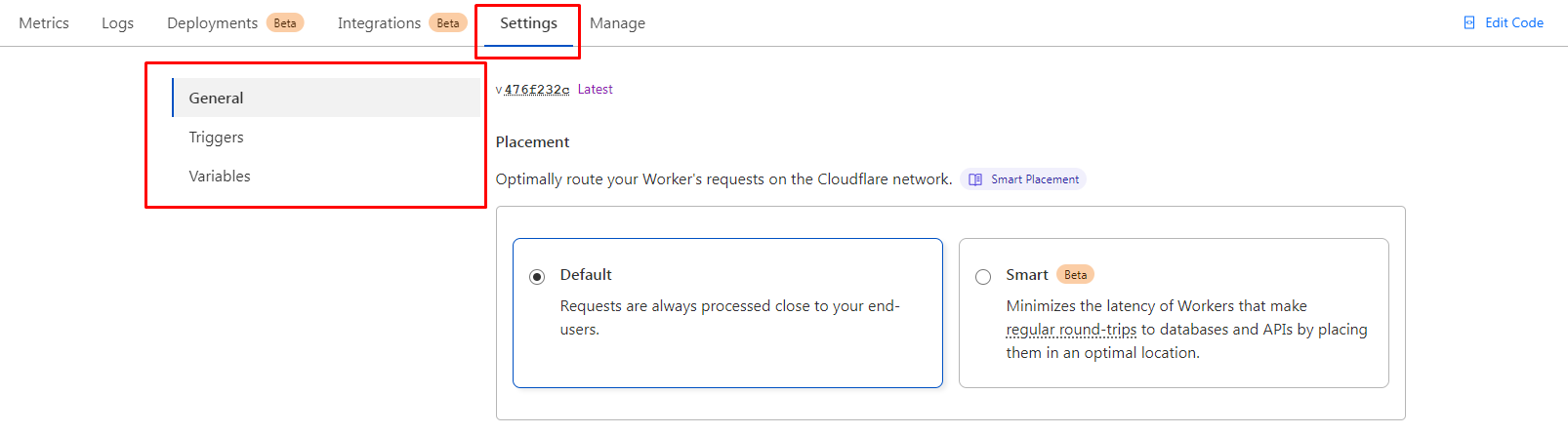1568x434 pixels.
Task: Select the Smart placement radio button
Action: click(983, 277)
